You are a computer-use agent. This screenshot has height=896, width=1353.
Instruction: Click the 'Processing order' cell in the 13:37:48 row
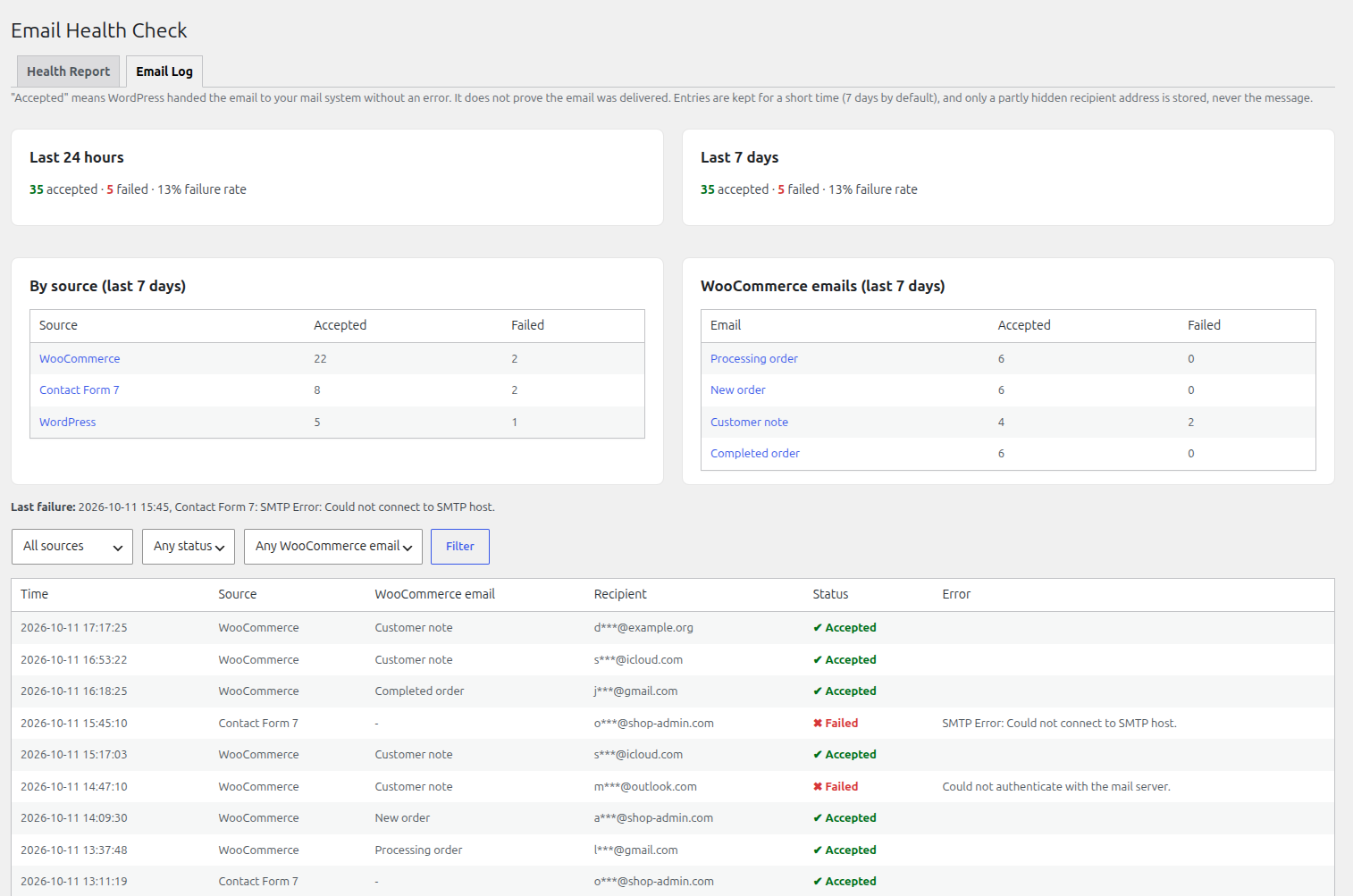(x=418, y=850)
